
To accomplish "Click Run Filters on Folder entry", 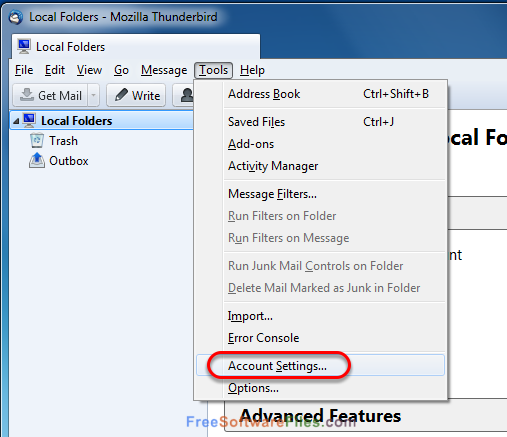I will pyautogui.click(x=321, y=216).
